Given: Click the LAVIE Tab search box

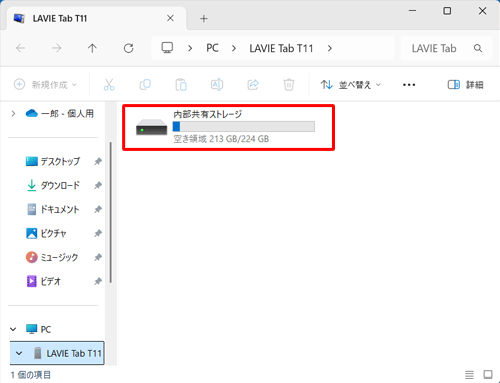Looking at the screenshot, I should point(447,48).
